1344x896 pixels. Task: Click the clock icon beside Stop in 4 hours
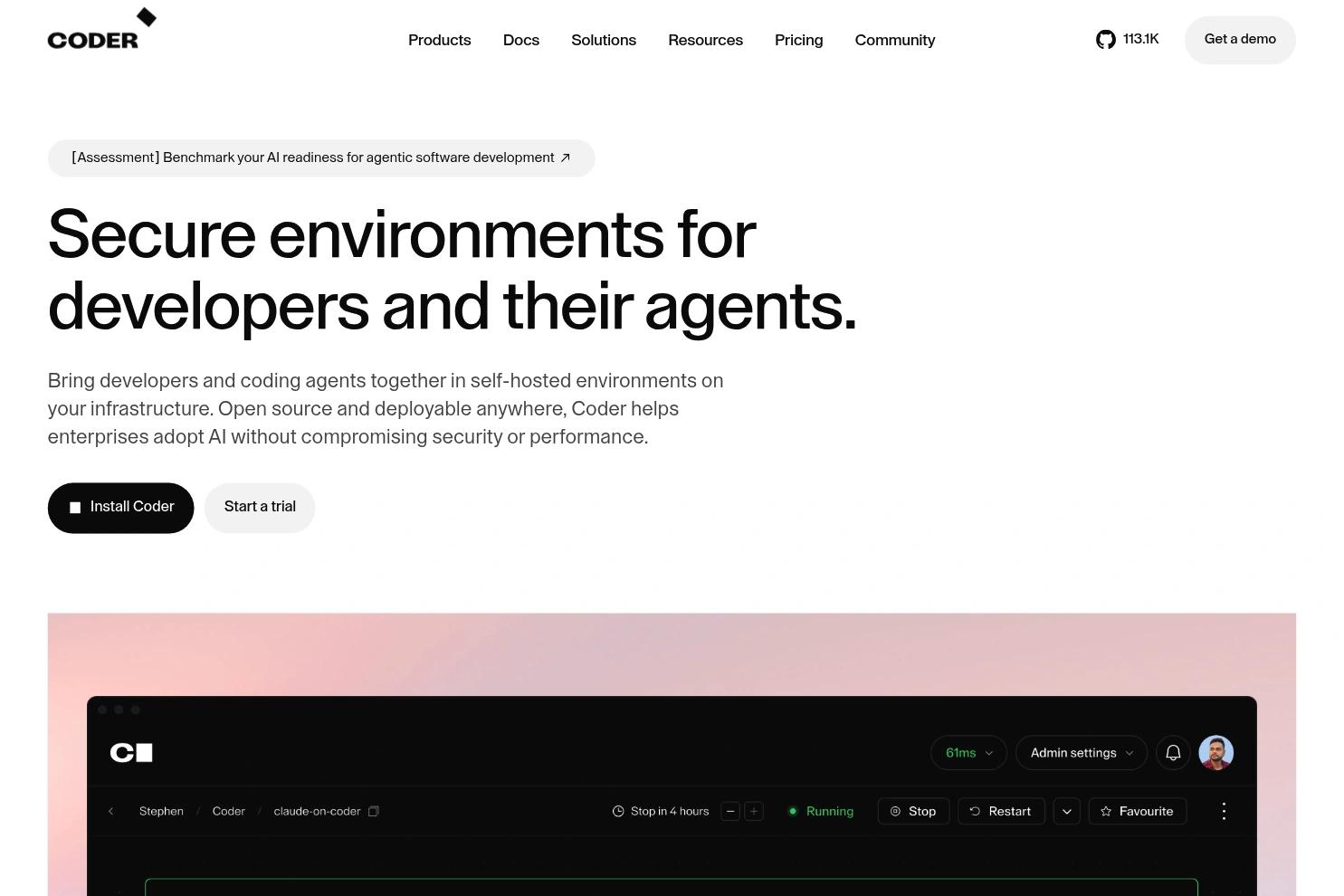[x=618, y=812]
